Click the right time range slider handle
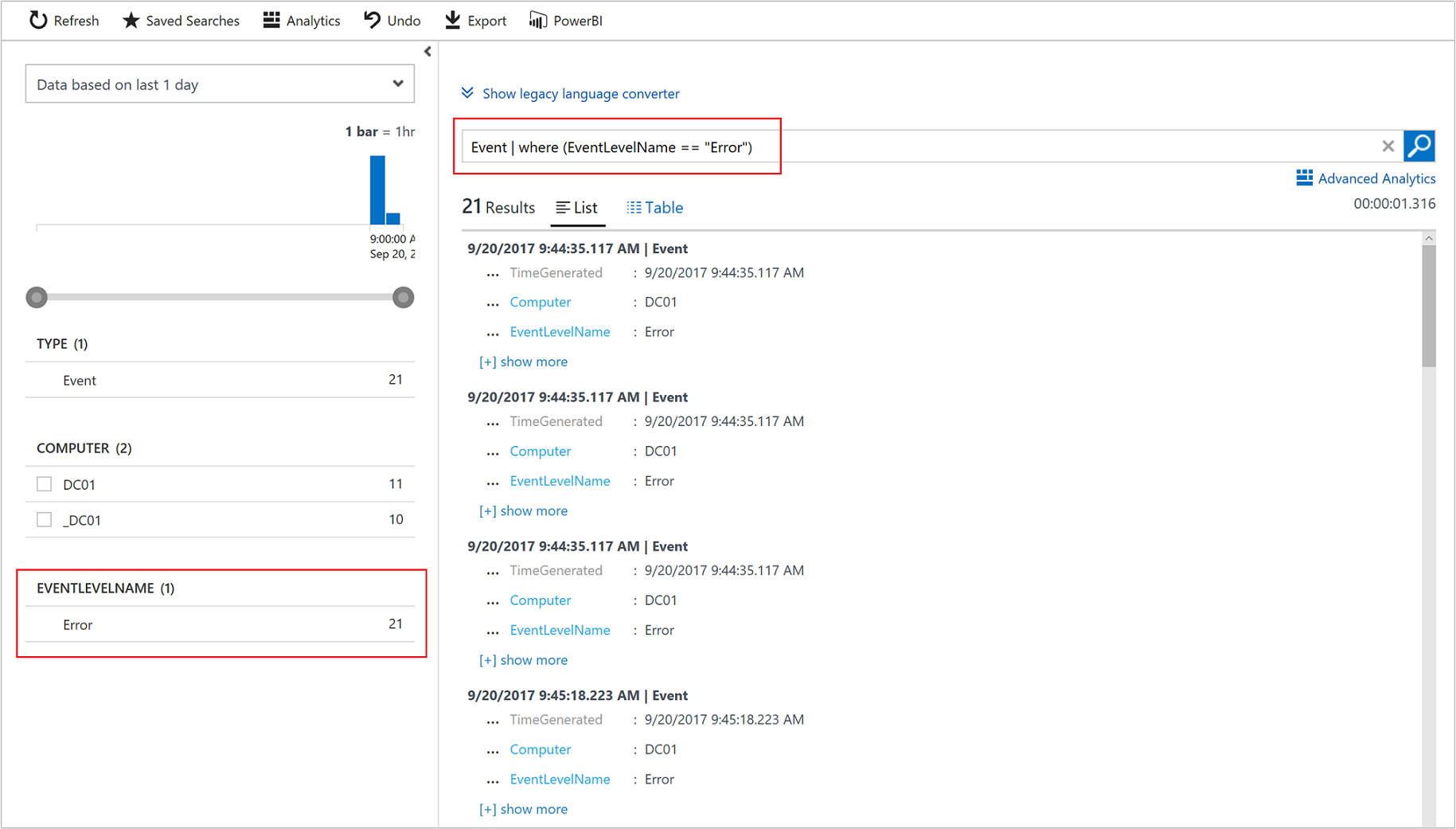The height and width of the screenshot is (829, 1456). (x=404, y=297)
